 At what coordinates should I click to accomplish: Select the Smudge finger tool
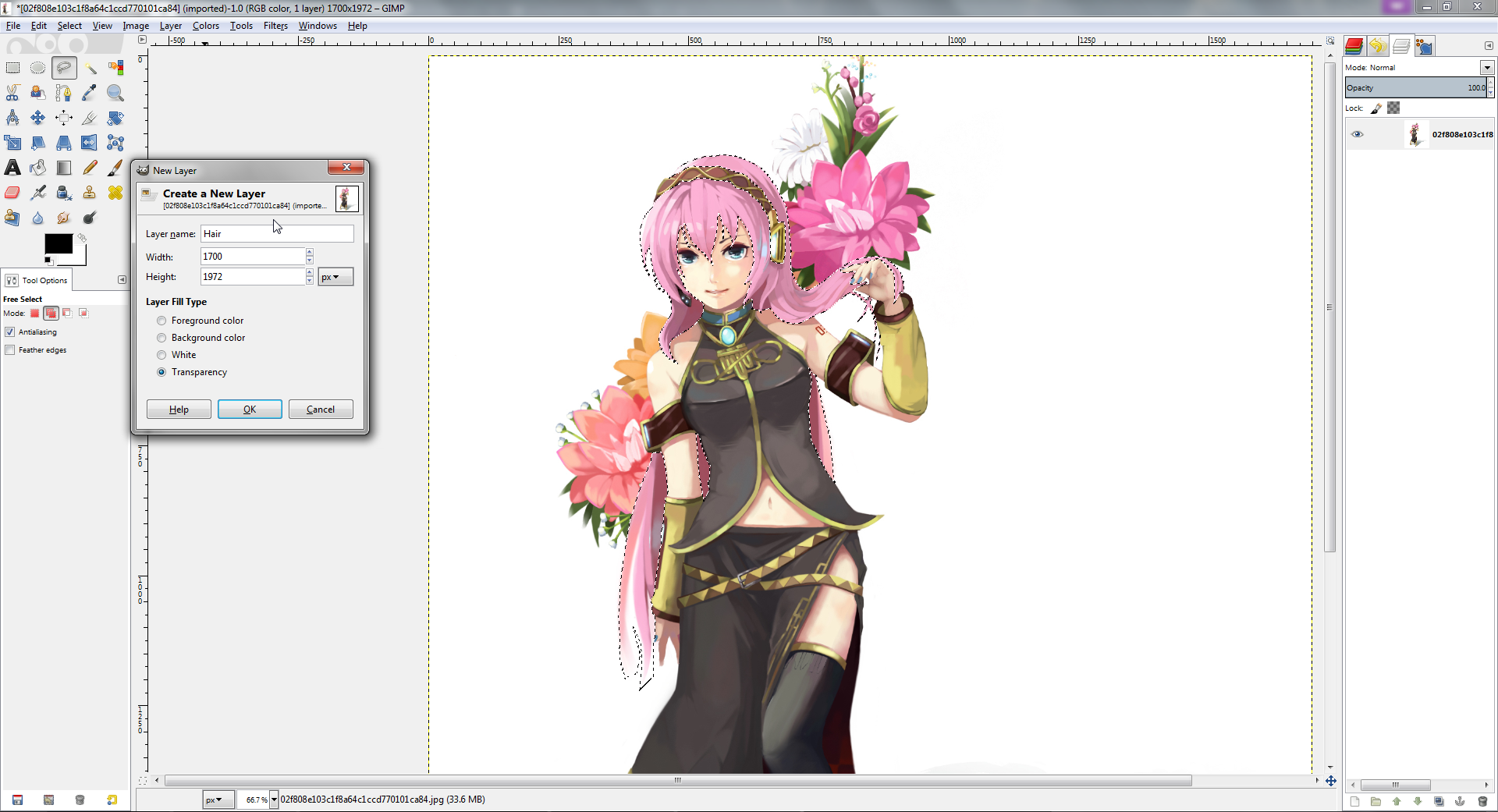64,218
